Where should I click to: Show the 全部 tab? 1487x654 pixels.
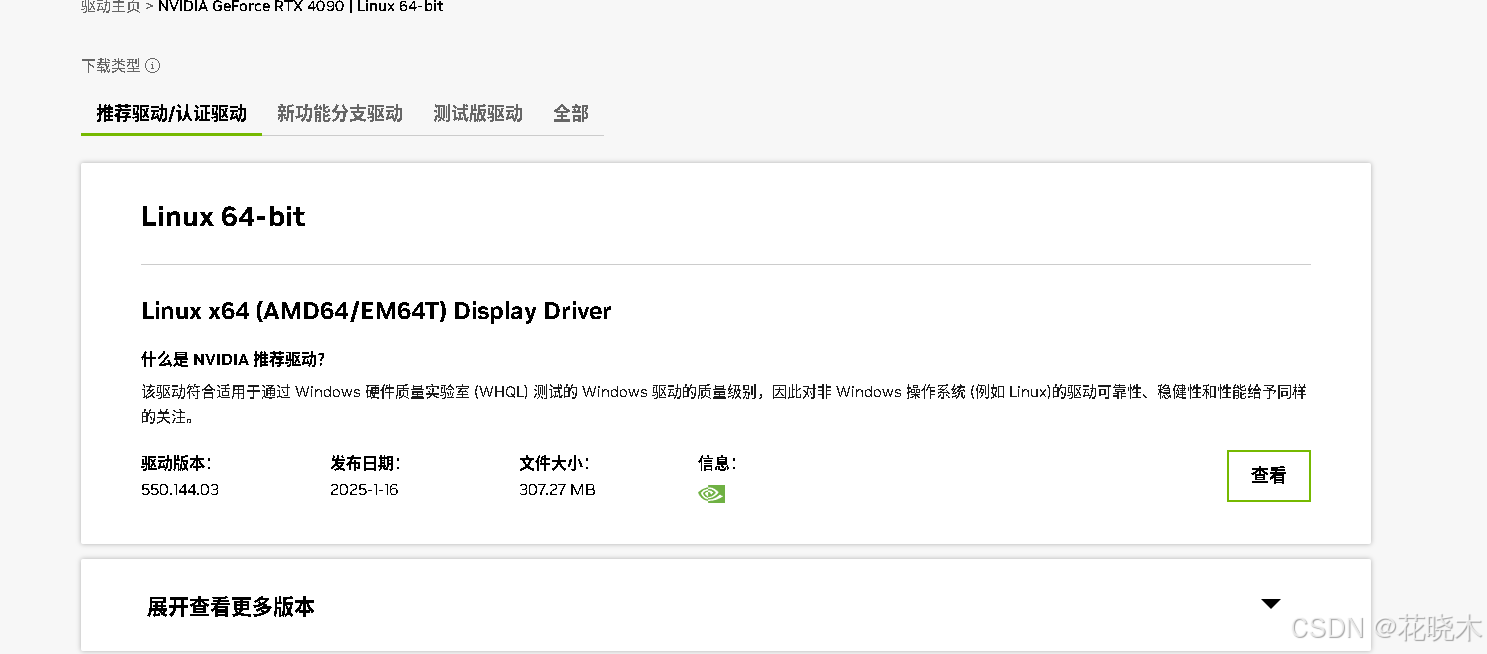(x=571, y=113)
